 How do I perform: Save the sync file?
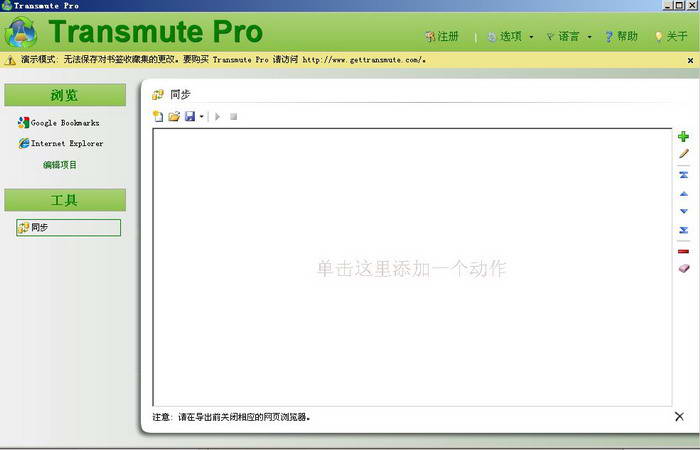click(190, 117)
